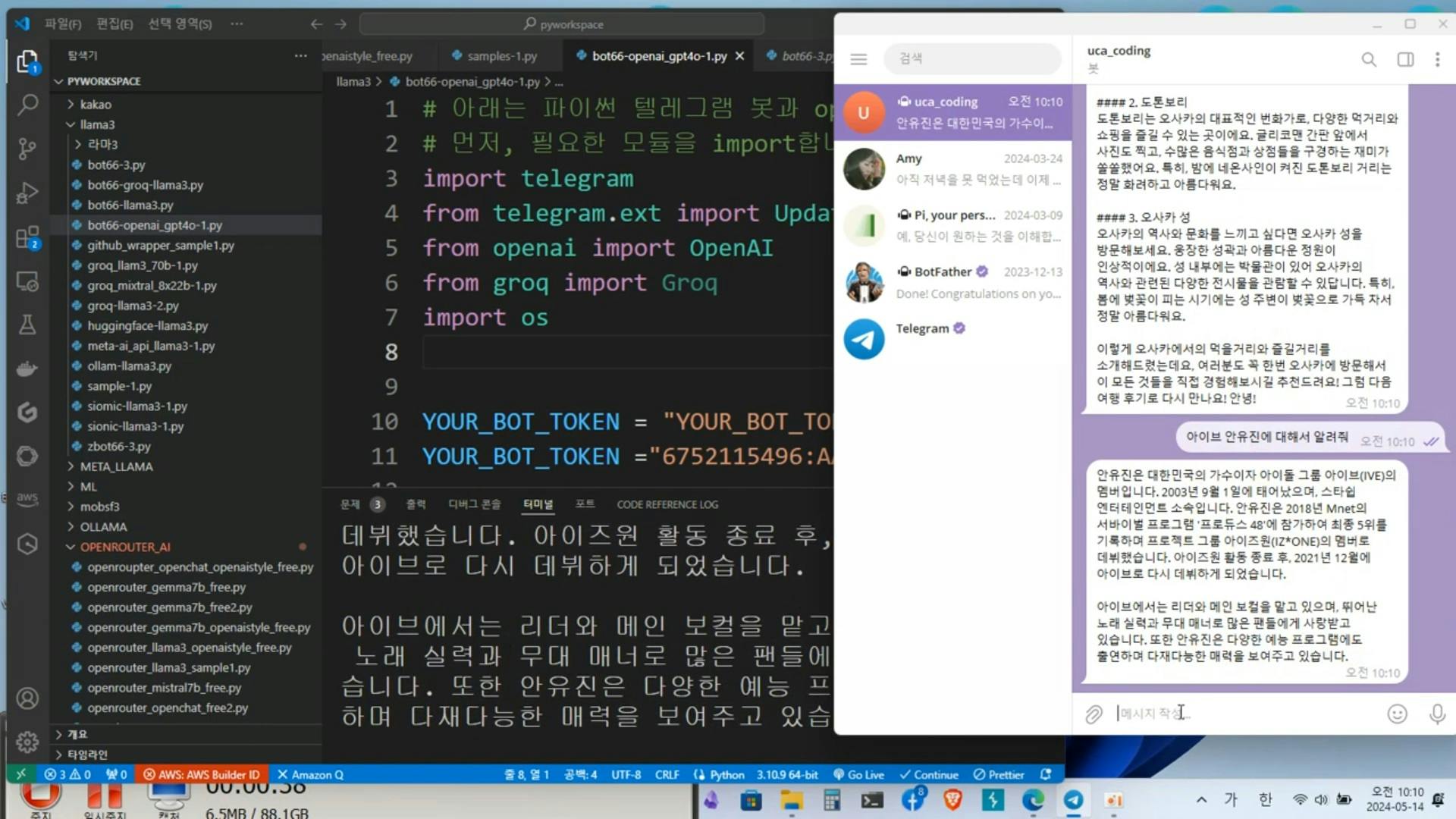Open uca_coding chat options menu
Viewport: 1456px width, 819px height.
pos(1437,59)
